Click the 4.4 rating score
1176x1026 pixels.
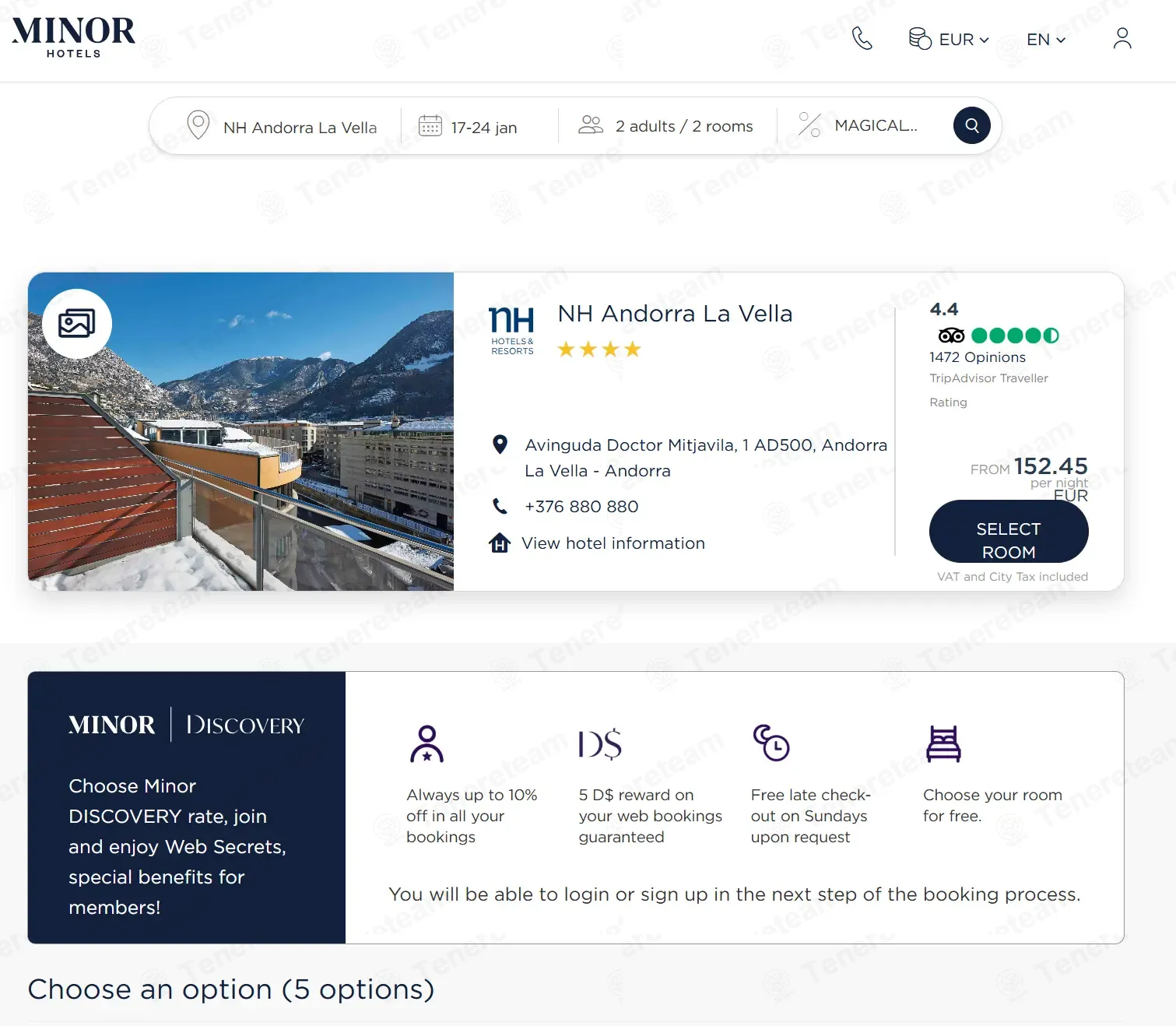pos(944,309)
